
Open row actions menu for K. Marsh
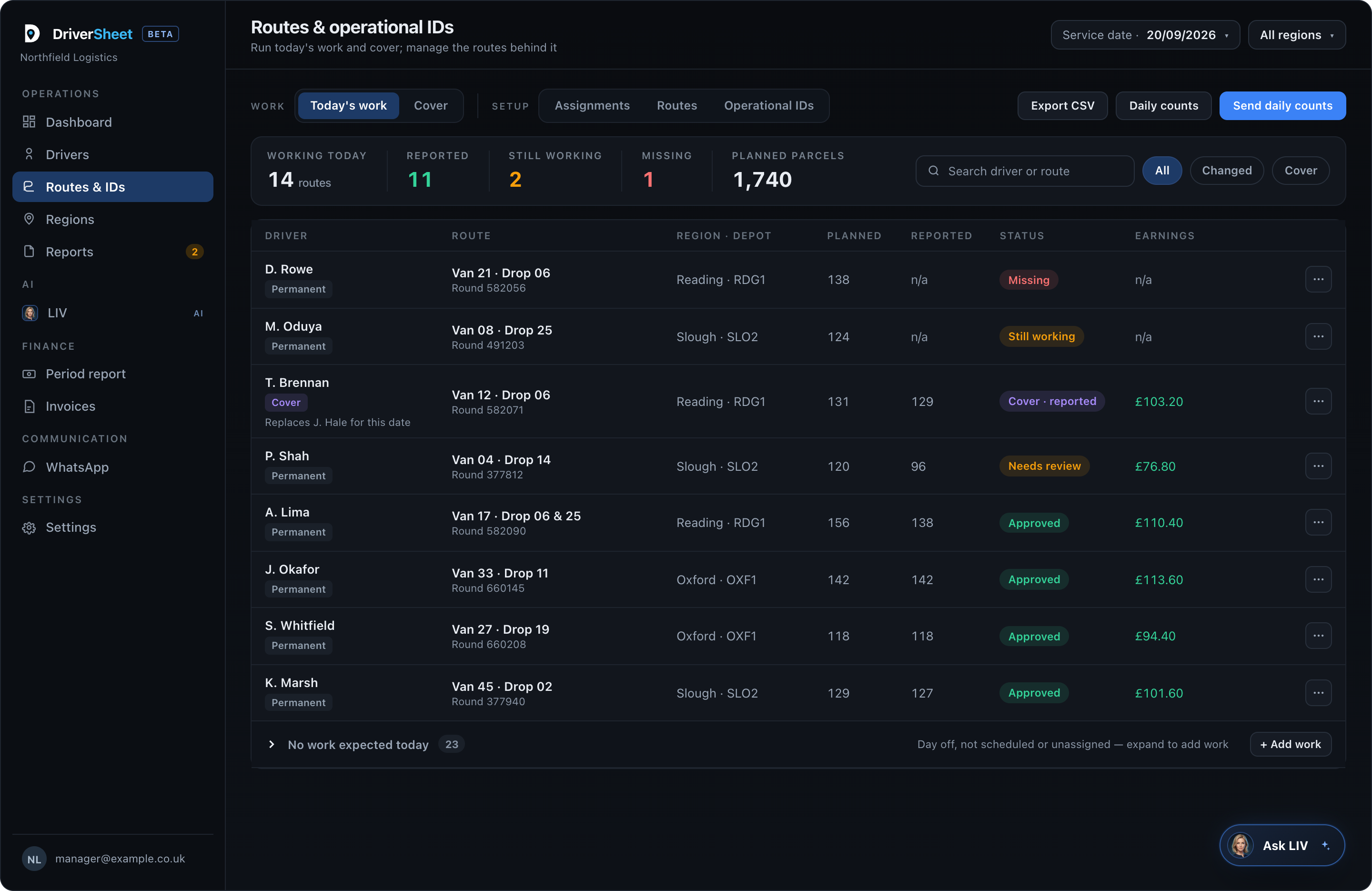coord(1318,693)
